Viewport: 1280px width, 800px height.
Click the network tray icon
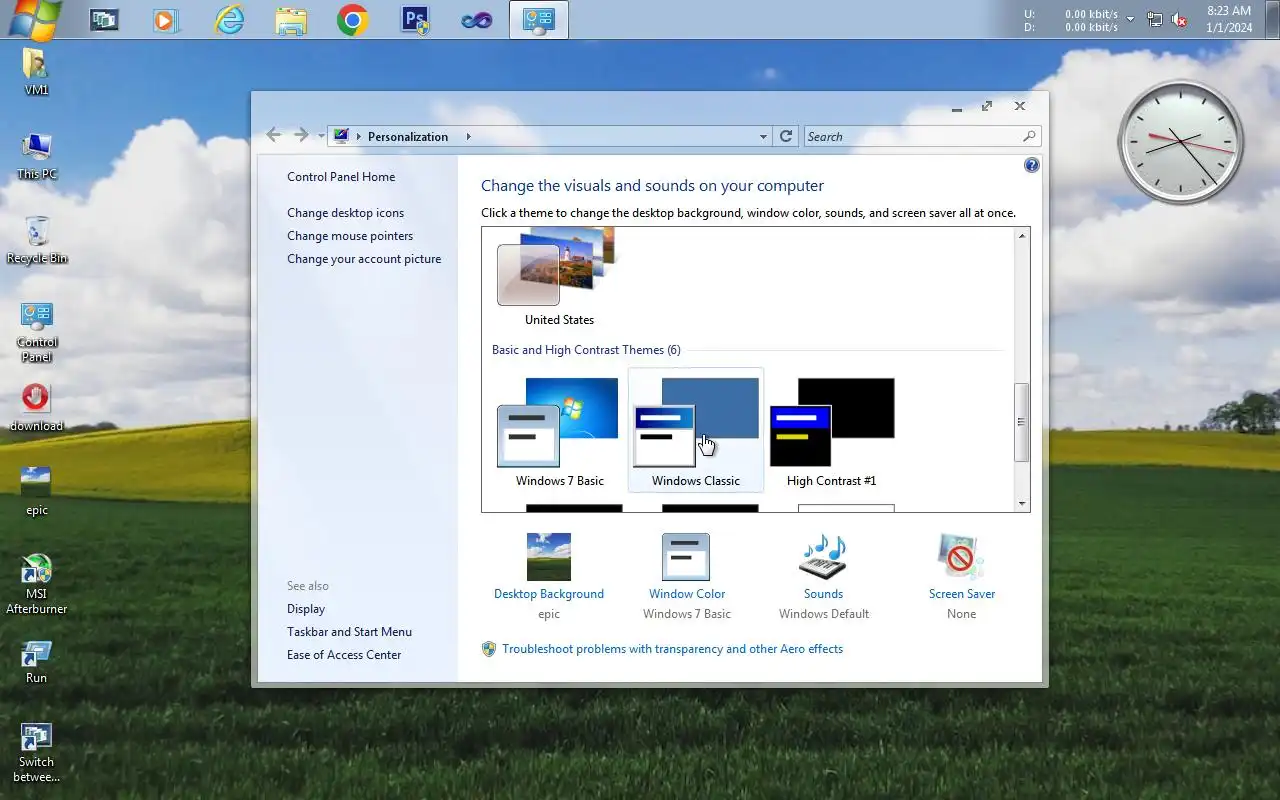(x=1155, y=19)
